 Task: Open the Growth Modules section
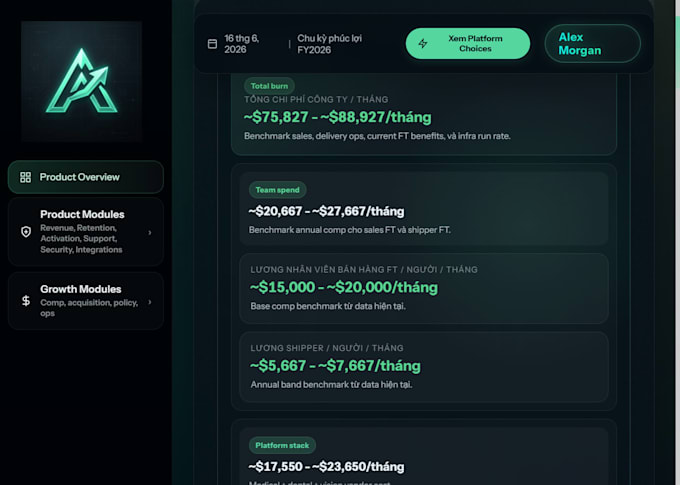pyautogui.click(x=86, y=301)
